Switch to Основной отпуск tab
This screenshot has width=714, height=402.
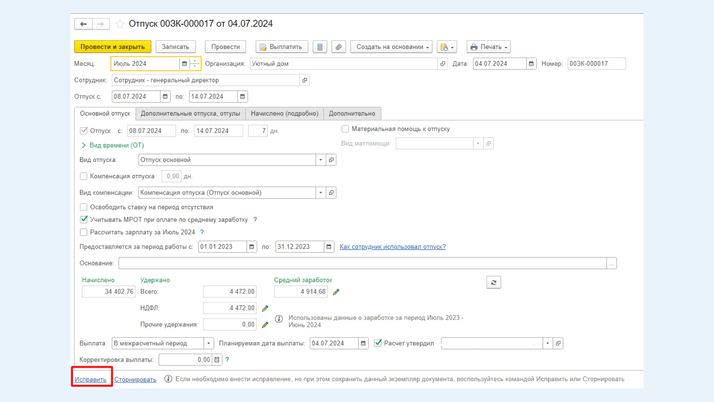tap(105, 114)
